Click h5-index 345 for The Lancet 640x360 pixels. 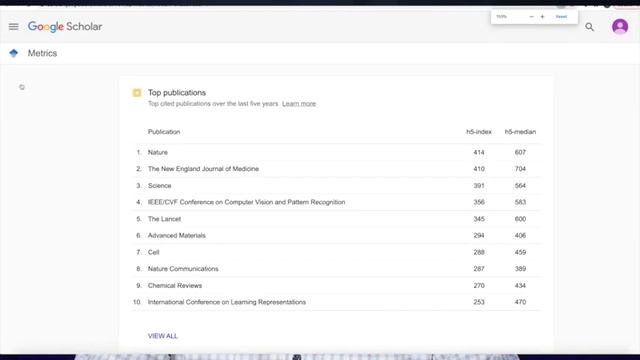(479, 219)
